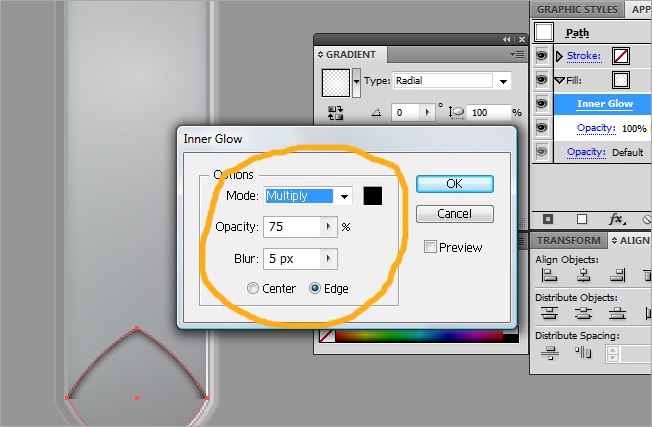The image size is (652, 427).
Task: Click the Opacity field showing 75
Action: click(291, 227)
